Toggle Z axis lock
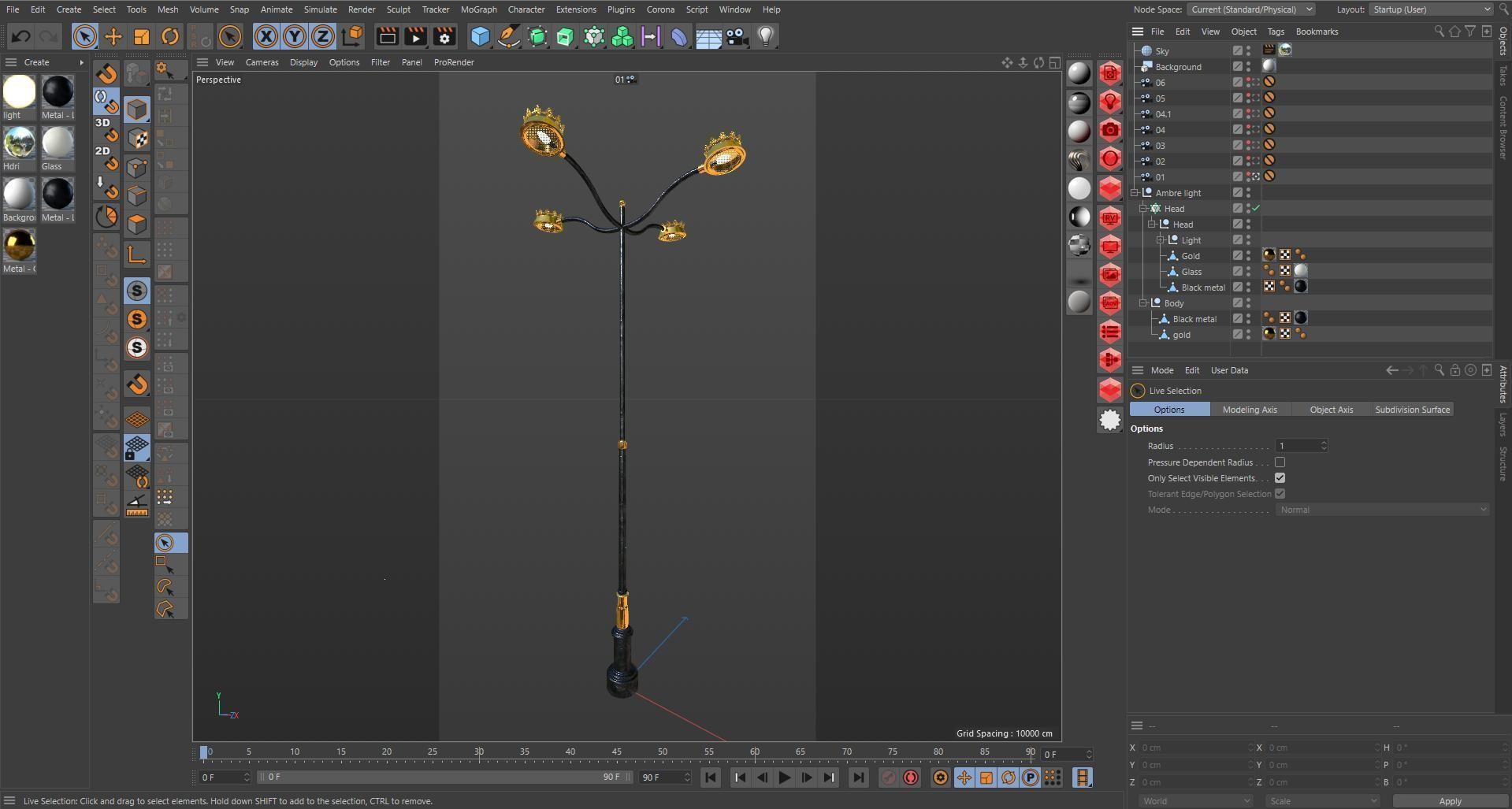1512x809 pixels. [x=323, y=36]
